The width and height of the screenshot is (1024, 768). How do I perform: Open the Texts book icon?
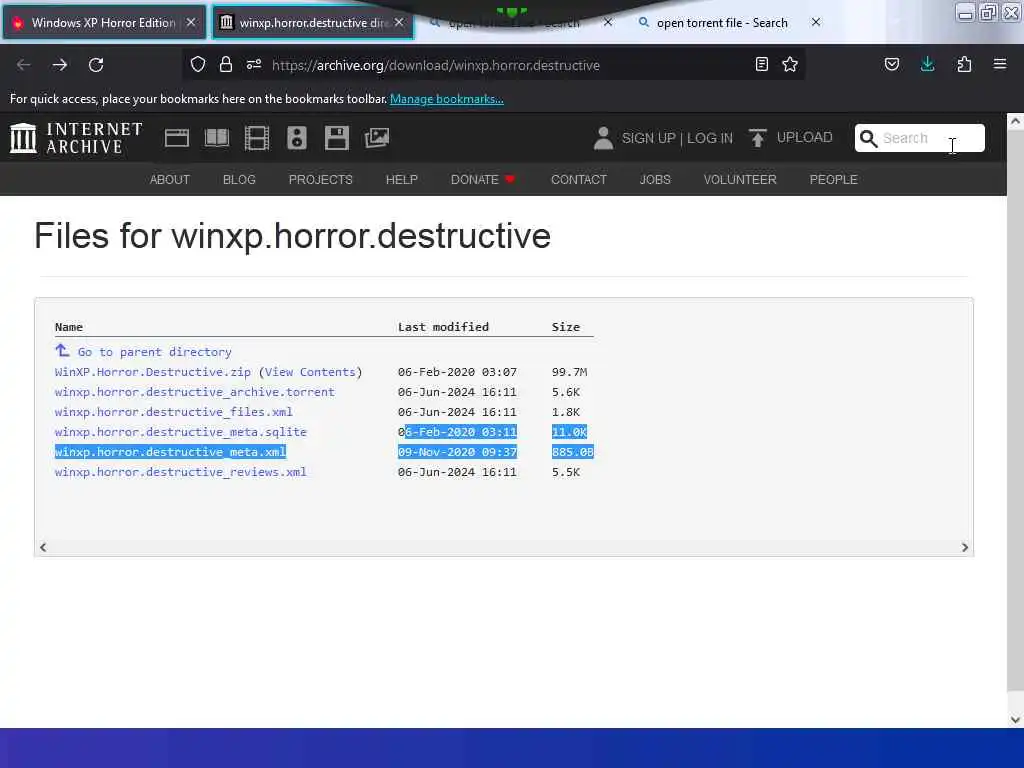point(217,138)
